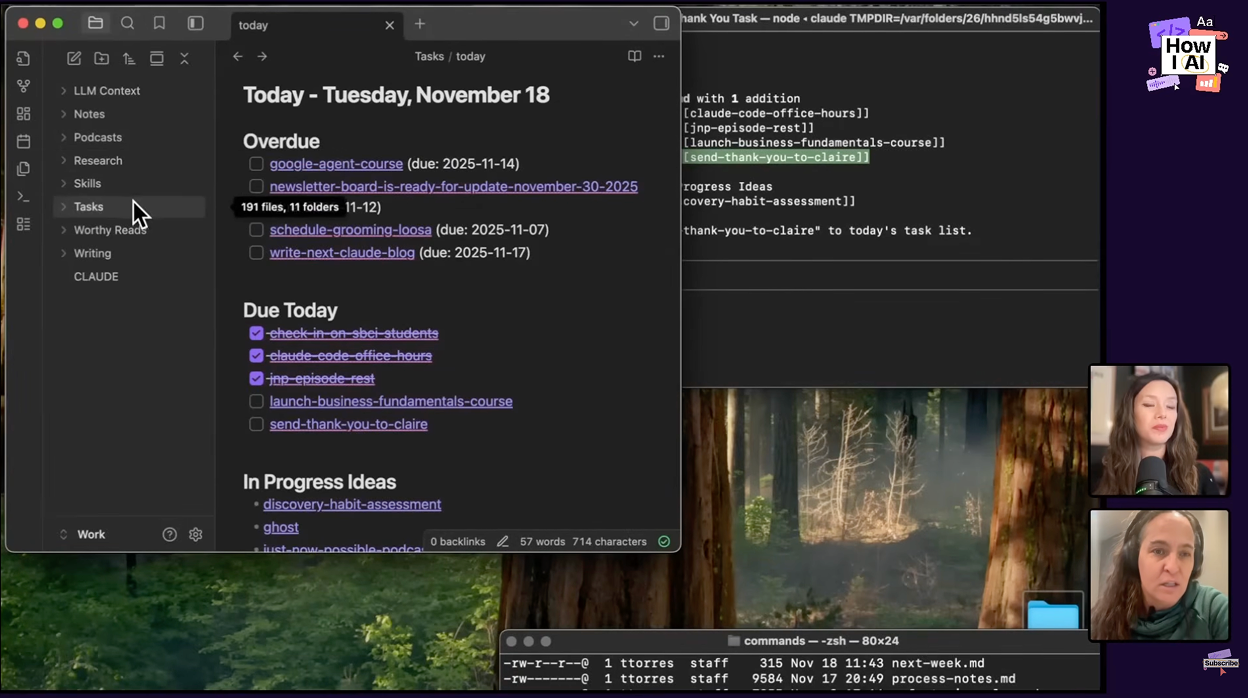This screenshot has height=698, width=1248.
Task: Check the google-agent-course task checkbox
Action: pyautogui.click(x=257, y=164)
